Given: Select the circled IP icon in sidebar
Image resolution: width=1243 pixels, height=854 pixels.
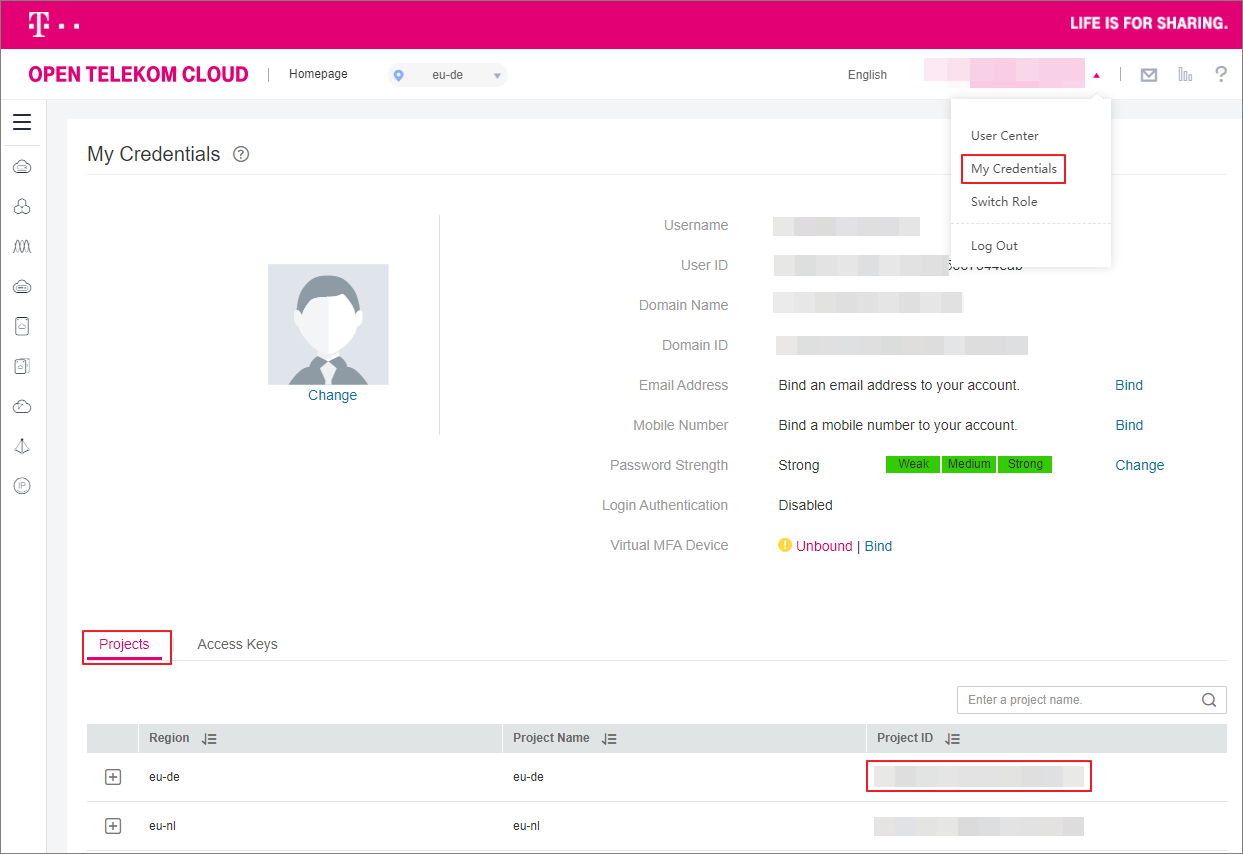Looking at the screenshot, I should tap(22, 485).
